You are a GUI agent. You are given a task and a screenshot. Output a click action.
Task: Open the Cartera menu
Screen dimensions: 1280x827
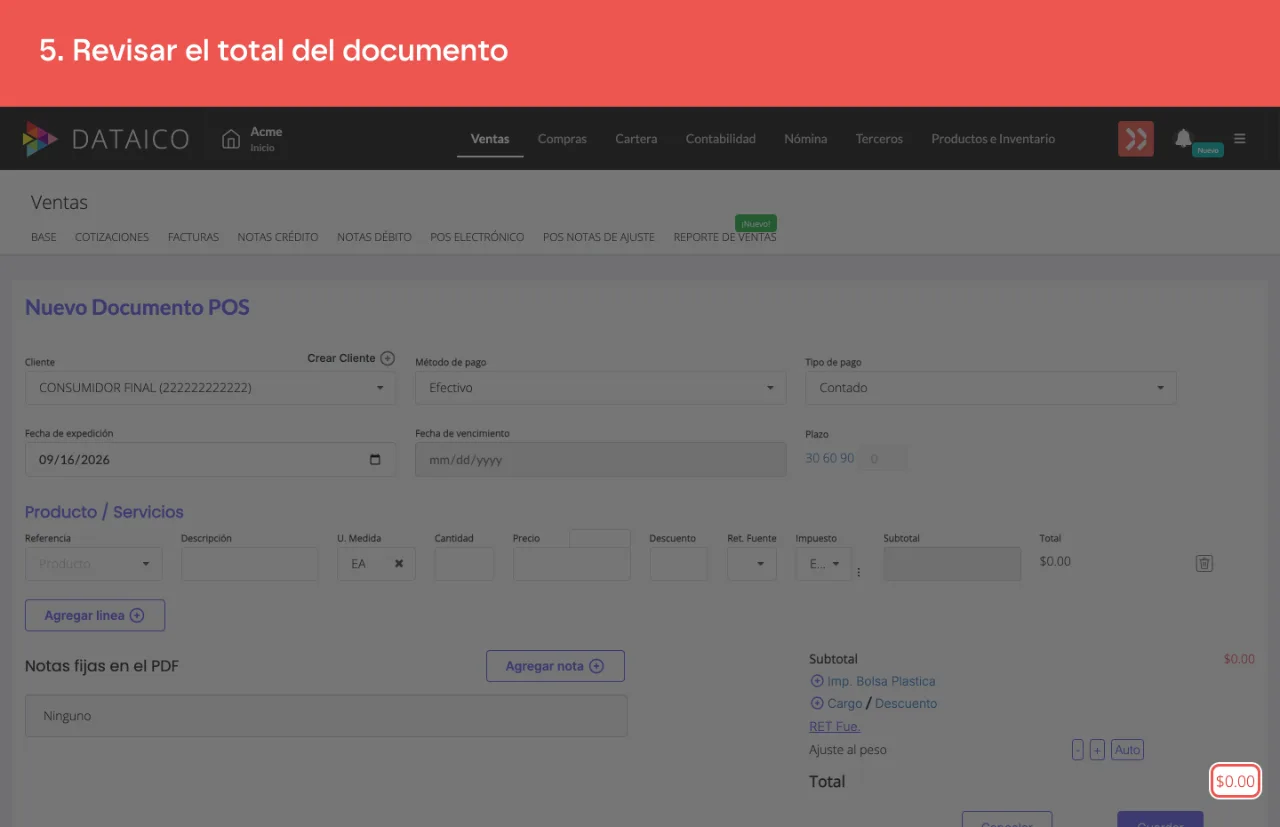(x=636, y=139)
